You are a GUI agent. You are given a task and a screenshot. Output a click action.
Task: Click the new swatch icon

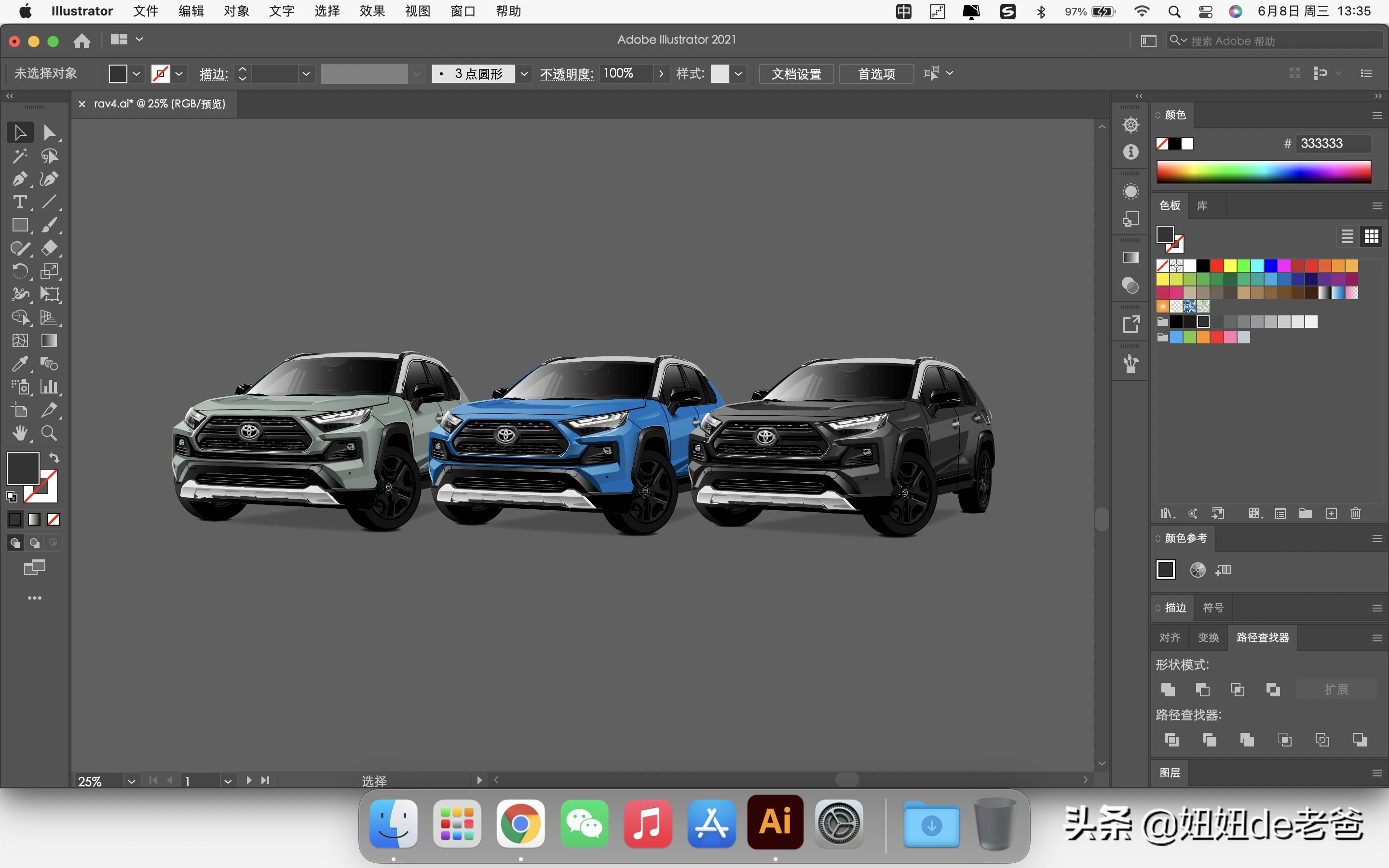(x=1331, y=514)
